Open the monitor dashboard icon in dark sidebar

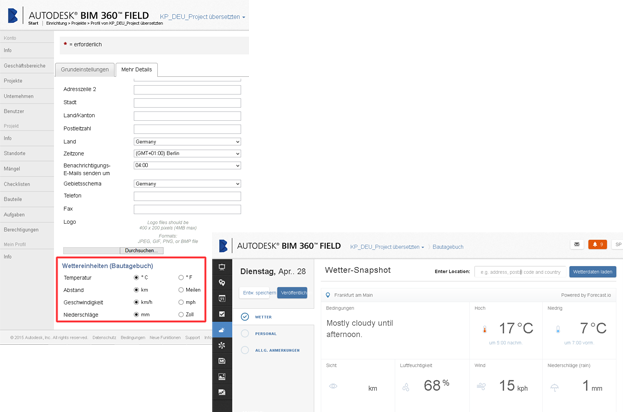(x=222, y=267)
